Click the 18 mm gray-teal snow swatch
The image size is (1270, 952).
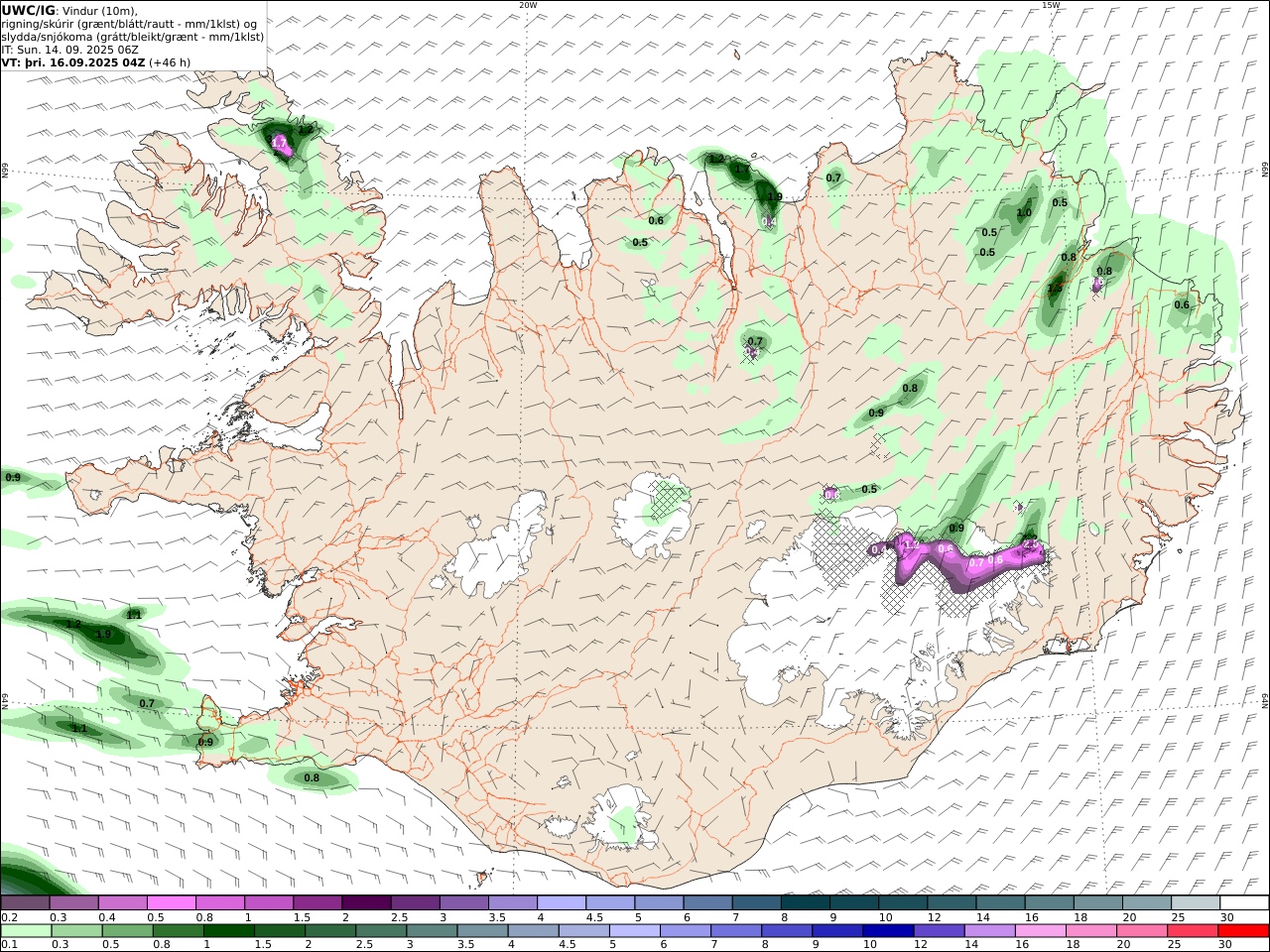click(x=1096, y=903)
